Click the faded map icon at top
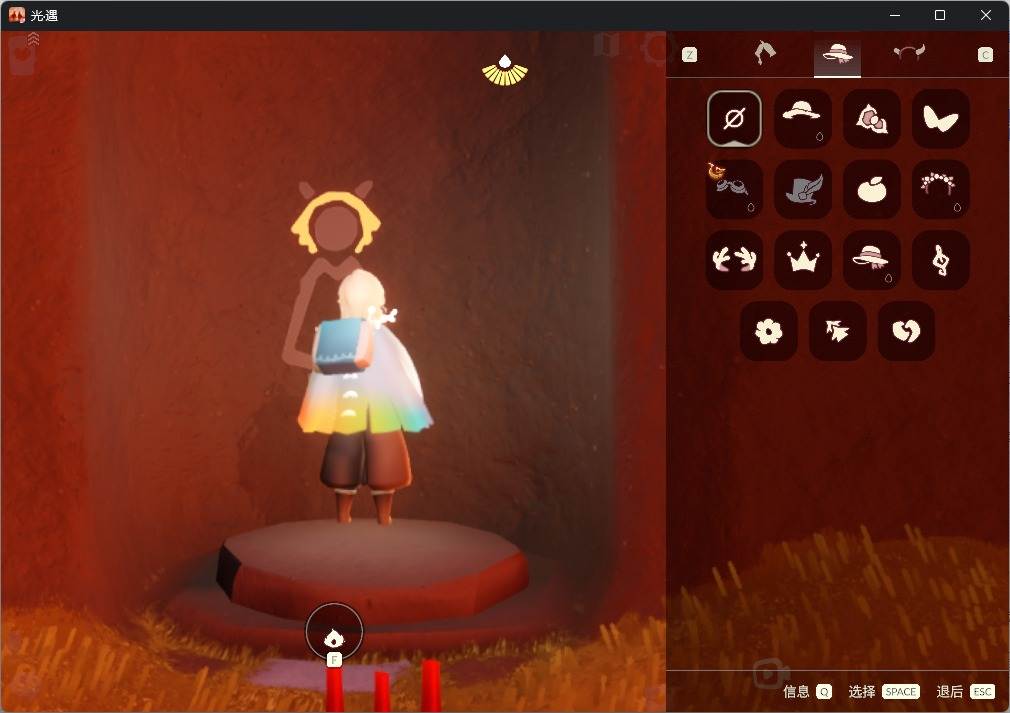Viewport: 1010px width, 713px height. click(x=606, y=44)
